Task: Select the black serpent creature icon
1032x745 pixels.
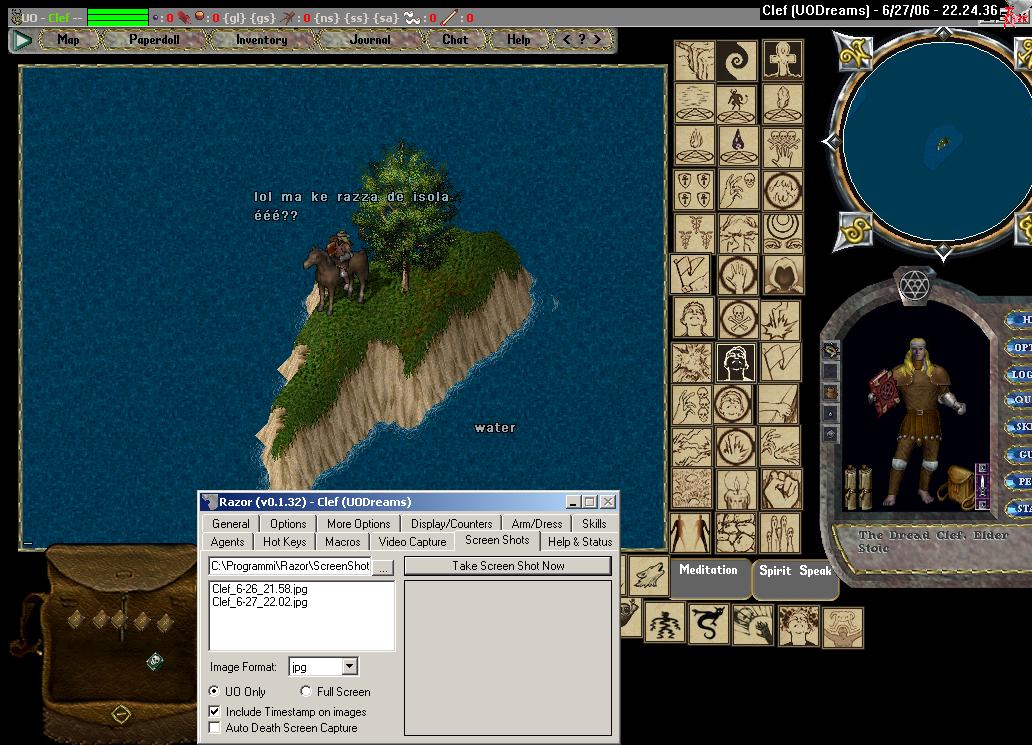Action: pyautogui.click(x=708, y=625)
